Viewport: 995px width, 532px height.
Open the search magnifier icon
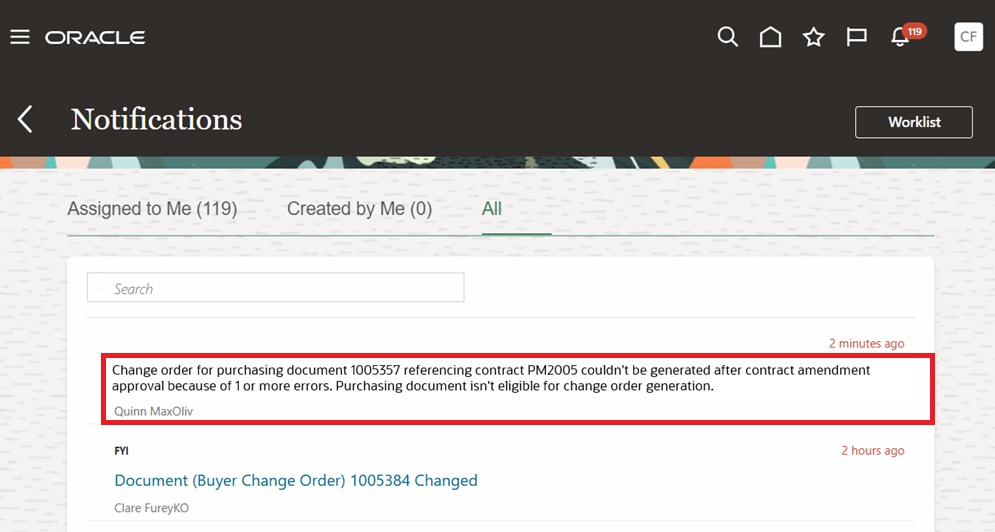727,37
